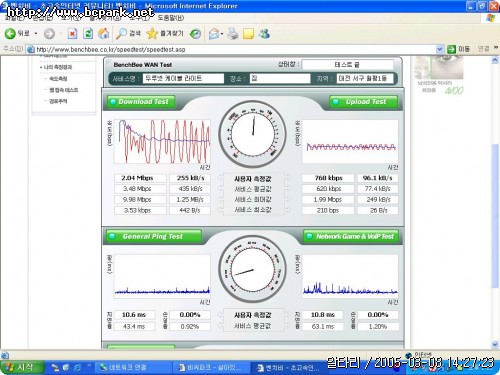Open the Favorites (즐겨찾기) star
This screenshot has height=375, width=500.
[165, 33]
